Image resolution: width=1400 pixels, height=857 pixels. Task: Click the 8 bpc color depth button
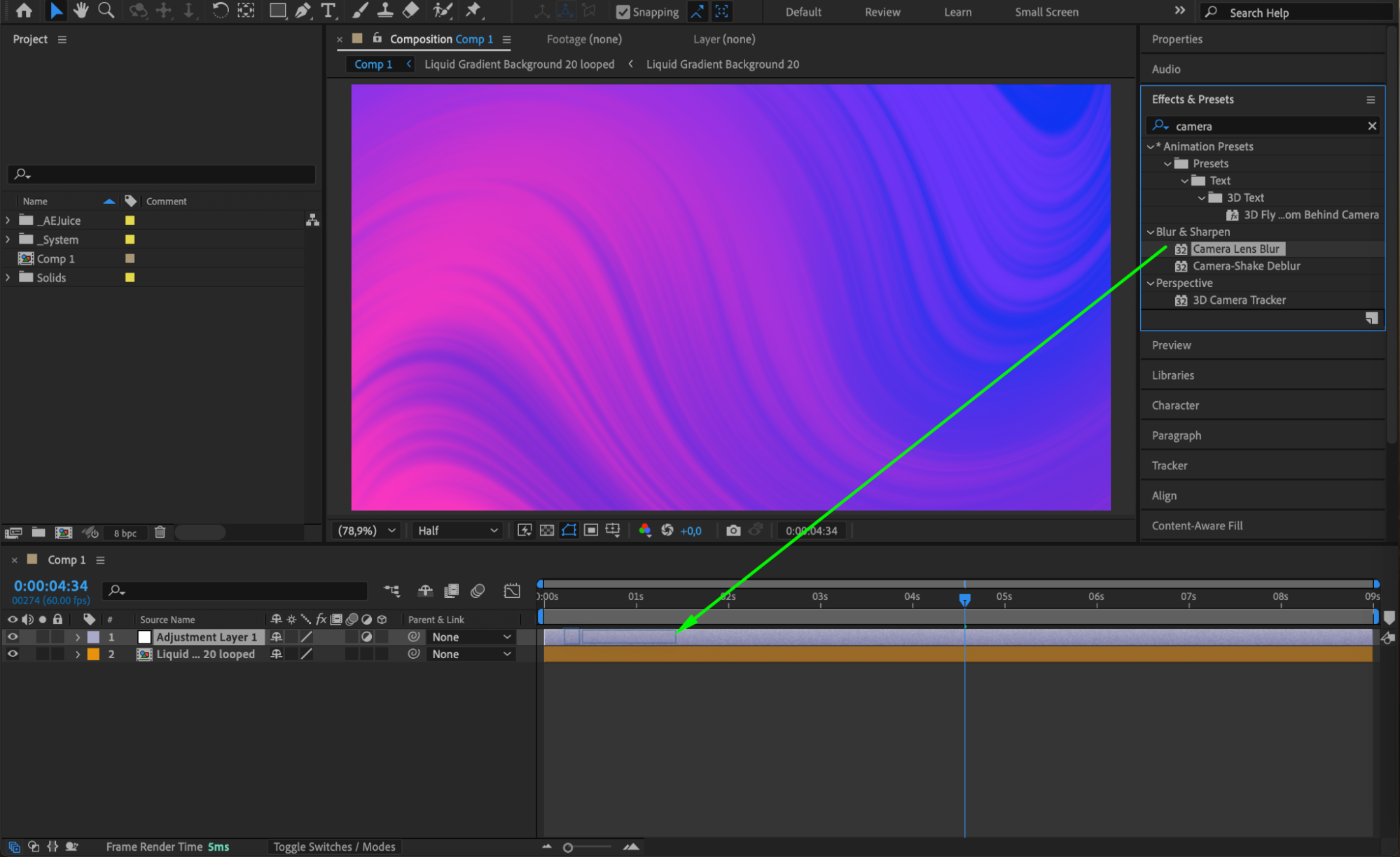[125, 533]
